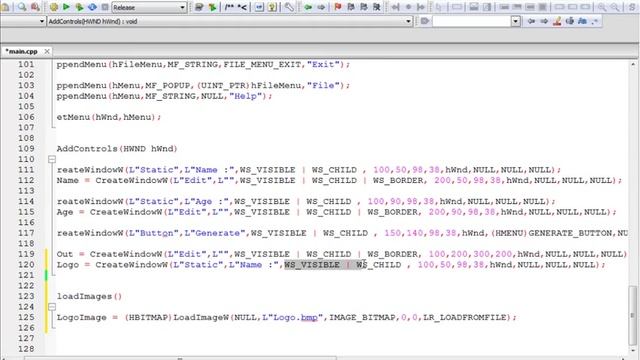Viewport: 640px width, 360px height.
Task: Open the scope selection dropdown arrow
Action: tap(42, 21)
